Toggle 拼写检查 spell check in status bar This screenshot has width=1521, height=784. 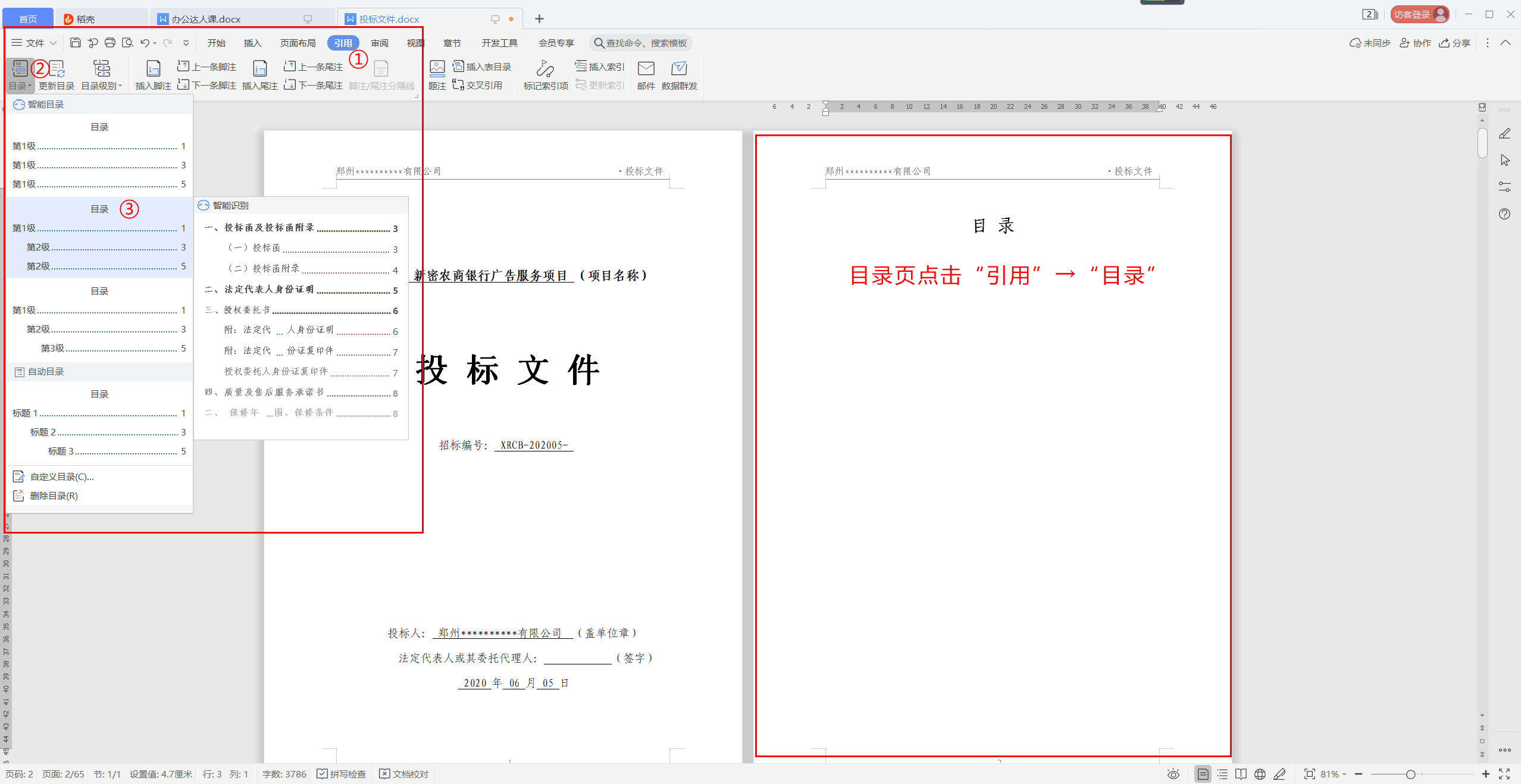[342, 774]
